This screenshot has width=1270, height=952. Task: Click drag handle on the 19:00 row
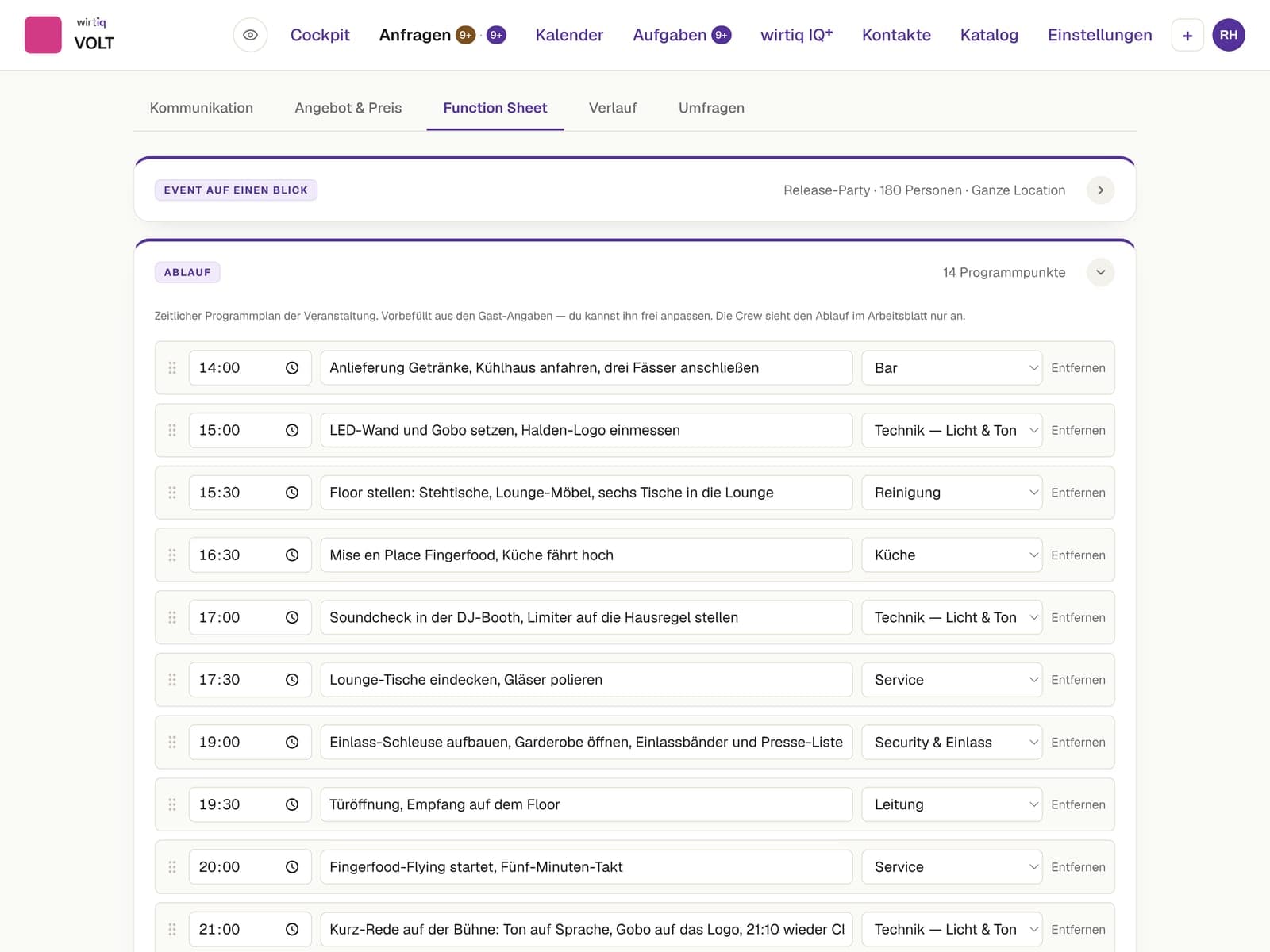[172, 743]
